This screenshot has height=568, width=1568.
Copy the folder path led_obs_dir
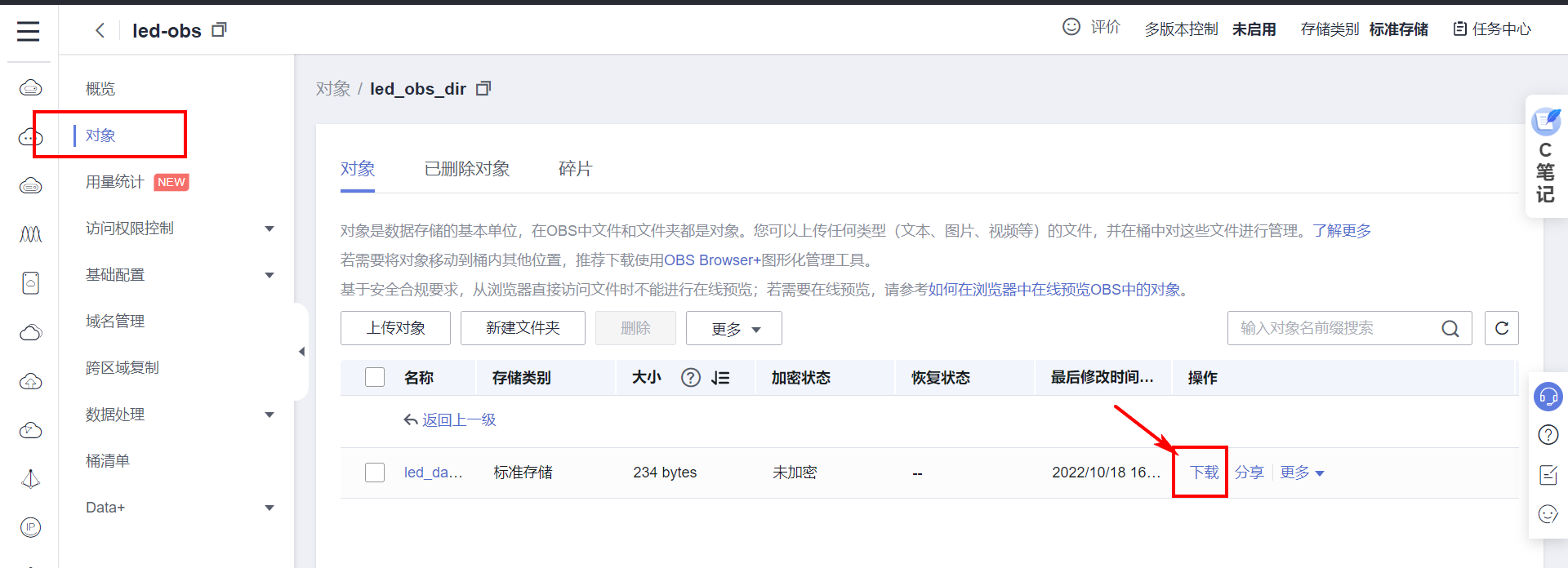pyautogui.click(x=483, y=88)
